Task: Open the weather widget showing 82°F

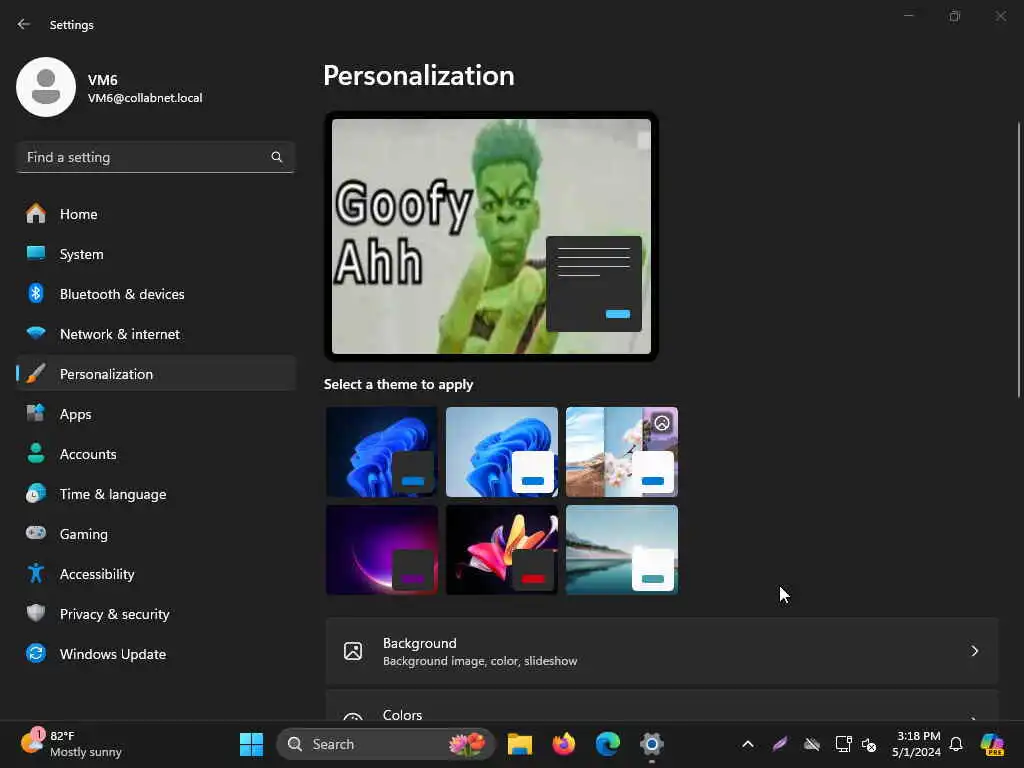Action: pos(72,744)
